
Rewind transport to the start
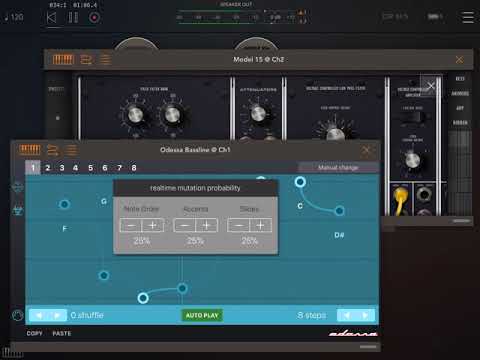51,17
